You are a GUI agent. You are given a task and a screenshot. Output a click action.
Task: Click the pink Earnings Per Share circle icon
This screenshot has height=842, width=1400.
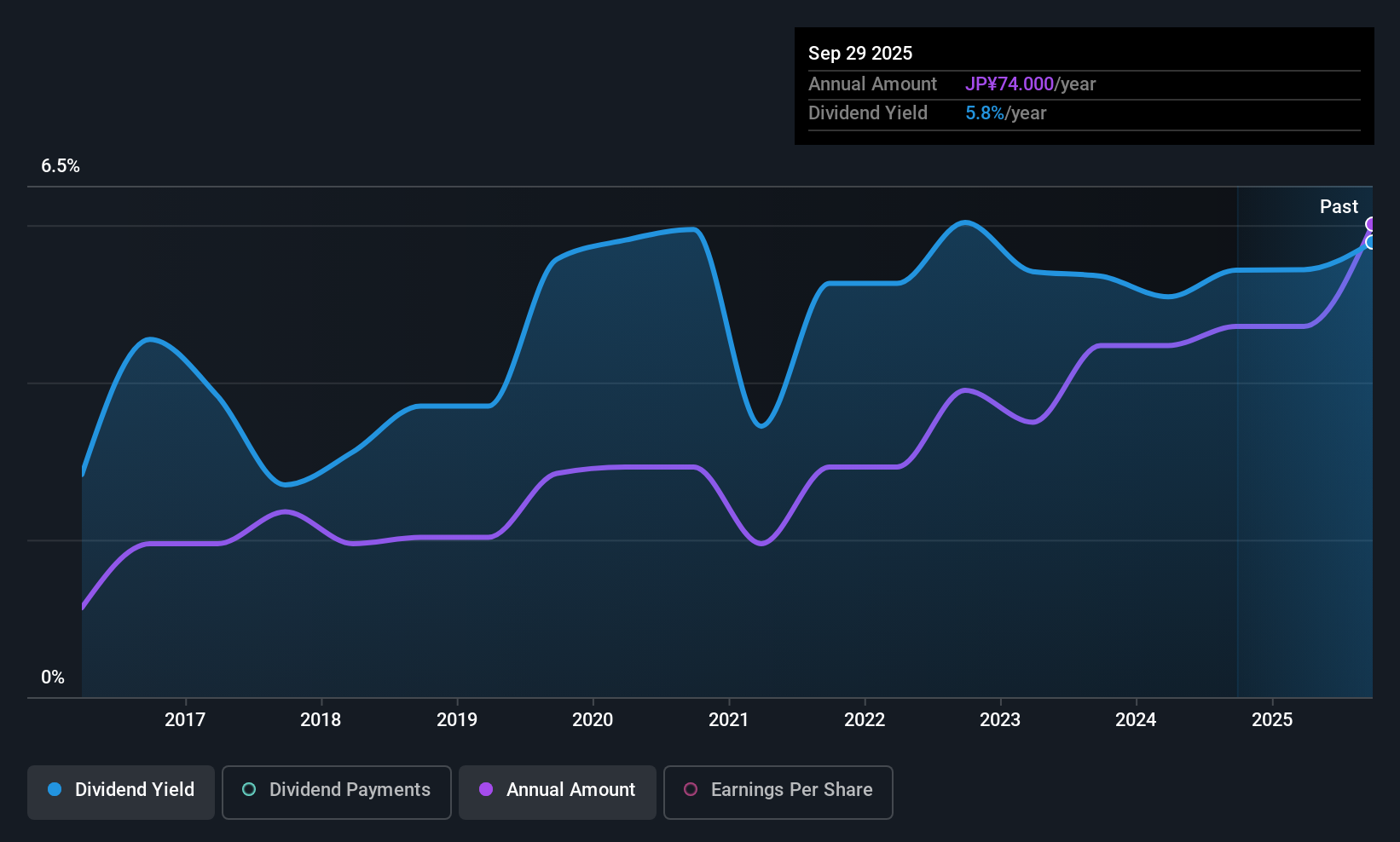pos(691,790)
